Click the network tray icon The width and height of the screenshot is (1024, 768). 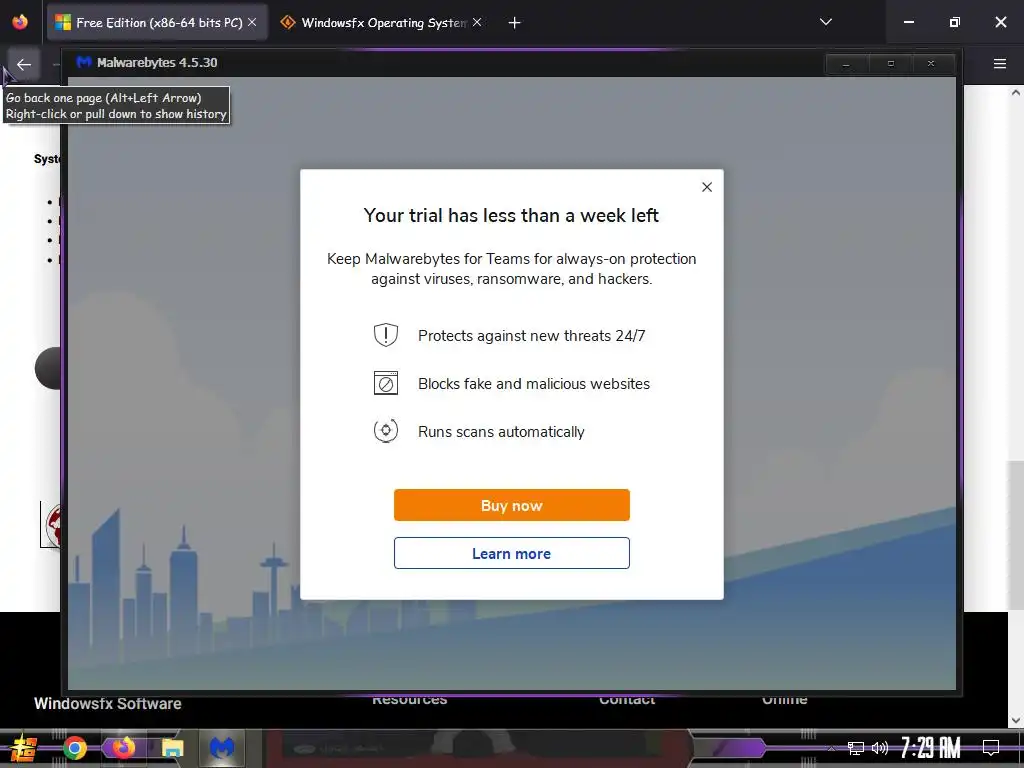856,748
